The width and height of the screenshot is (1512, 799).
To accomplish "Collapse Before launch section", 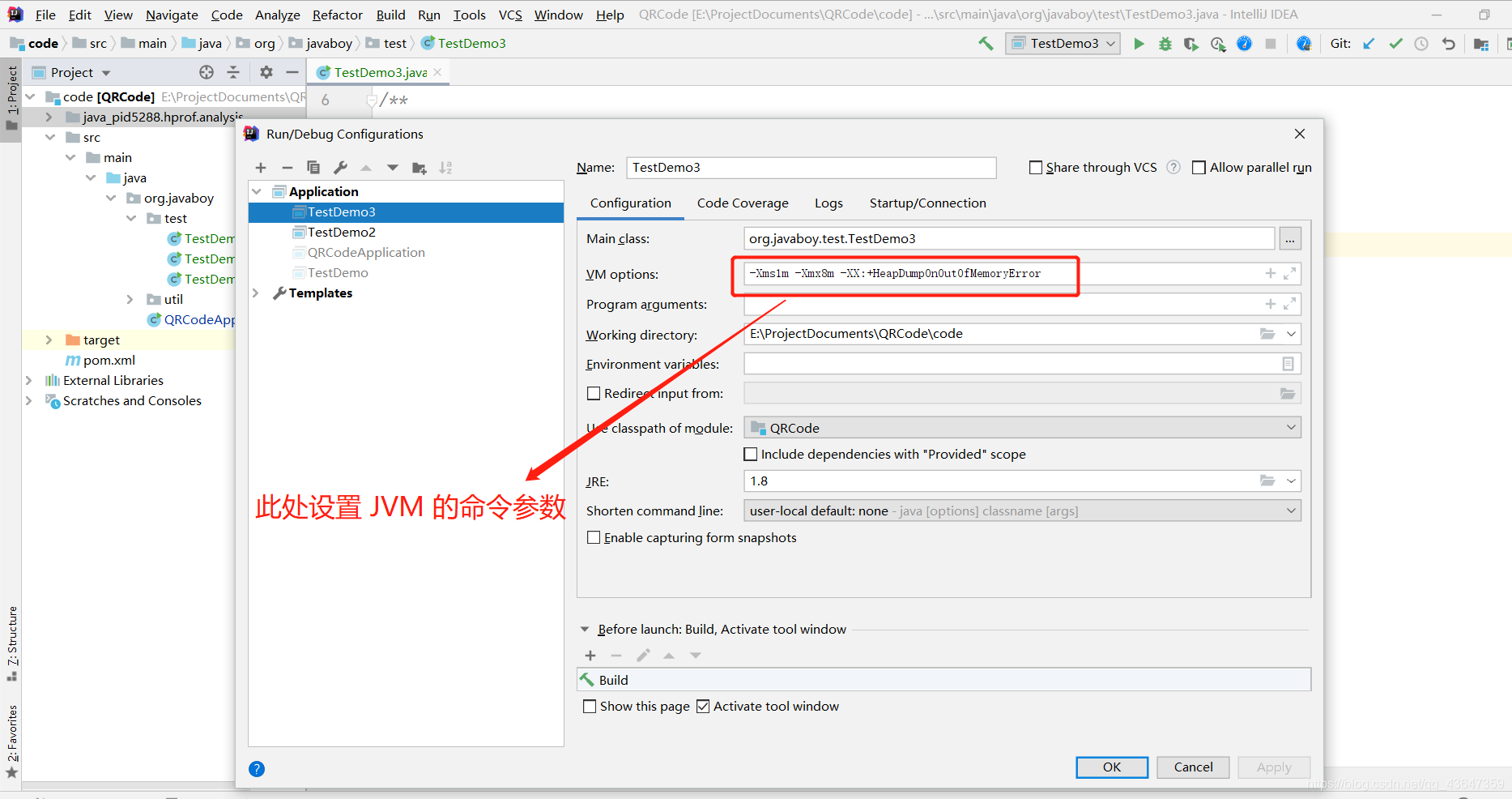I will pos(585,630).
